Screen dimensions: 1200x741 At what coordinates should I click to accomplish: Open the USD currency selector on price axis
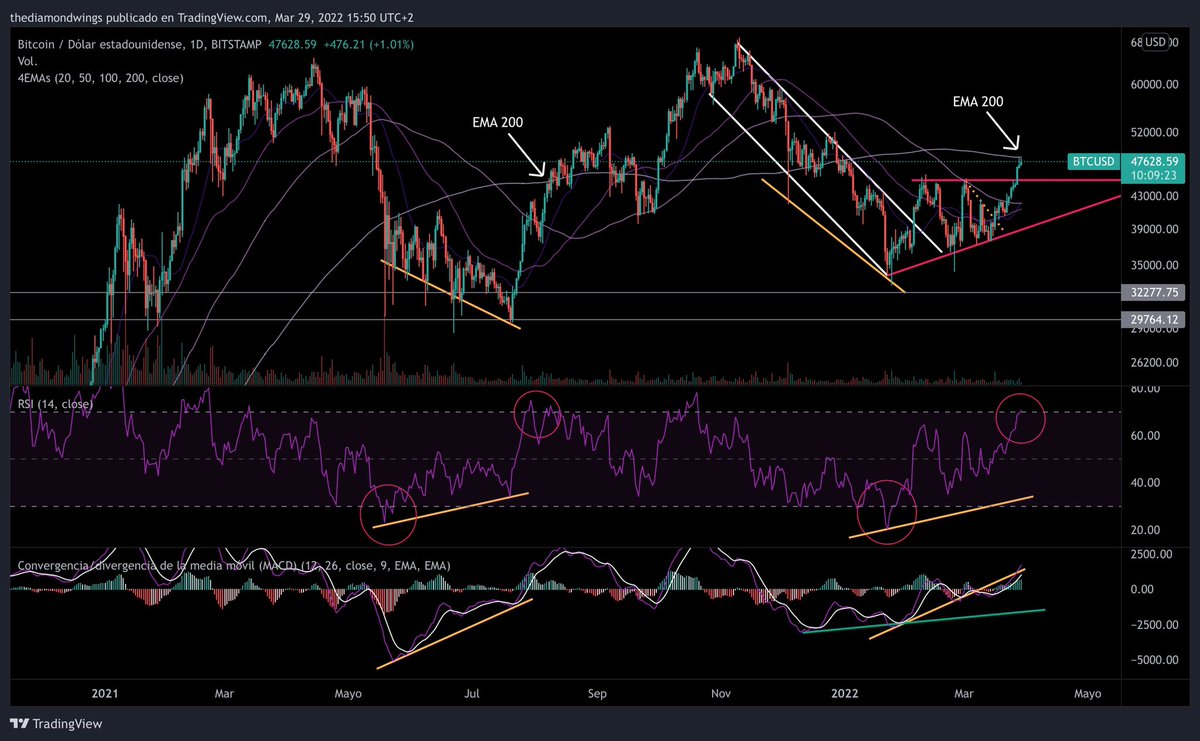1154,43
